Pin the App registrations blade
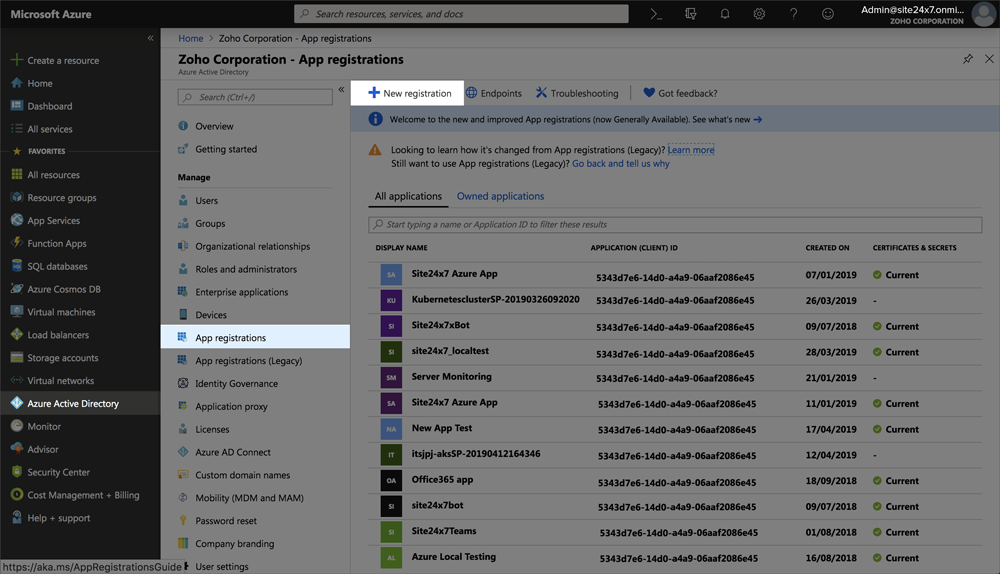The width and height of the screenshot is (1000, 574). [x=967, y=59]
